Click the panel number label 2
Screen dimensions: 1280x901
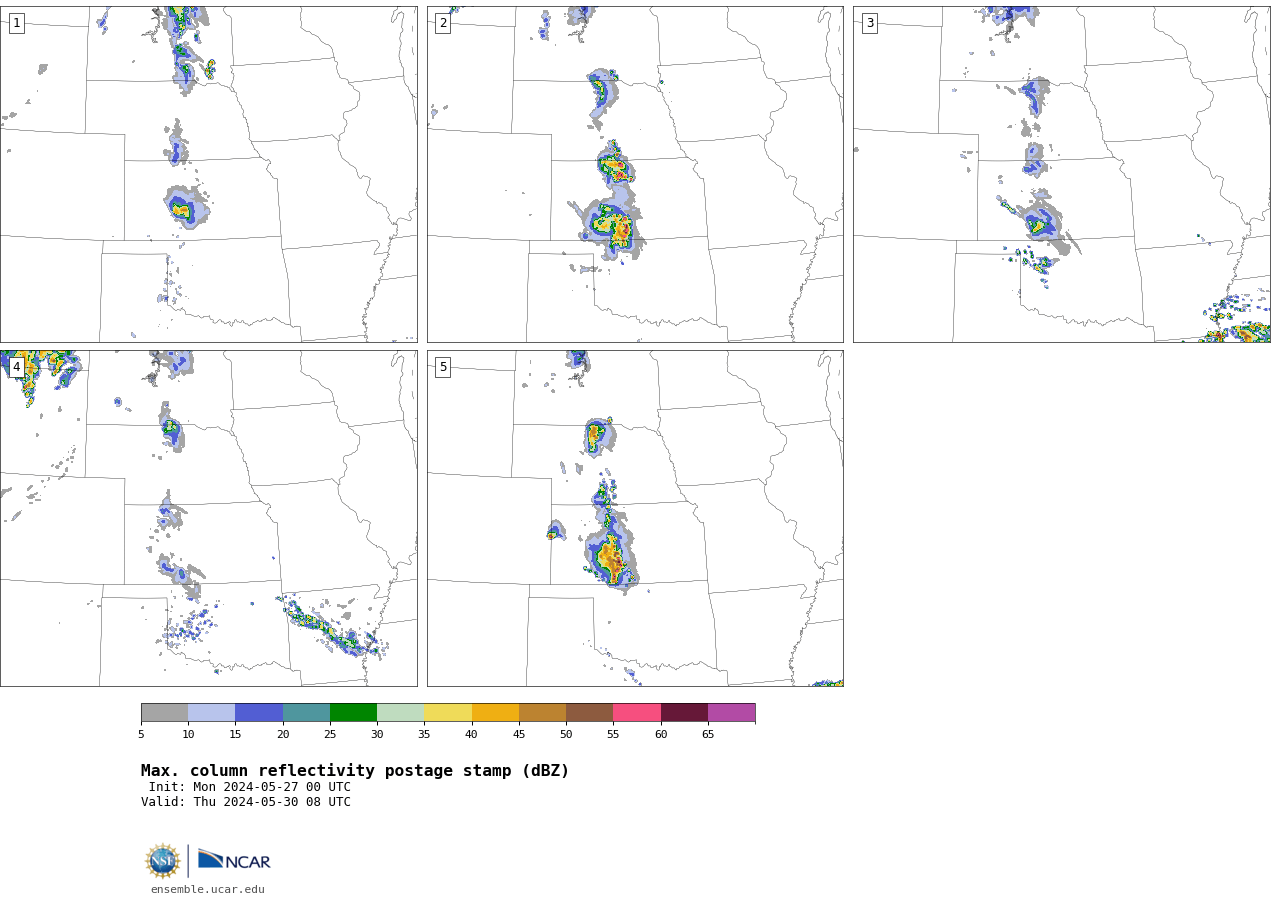[443, 23]
